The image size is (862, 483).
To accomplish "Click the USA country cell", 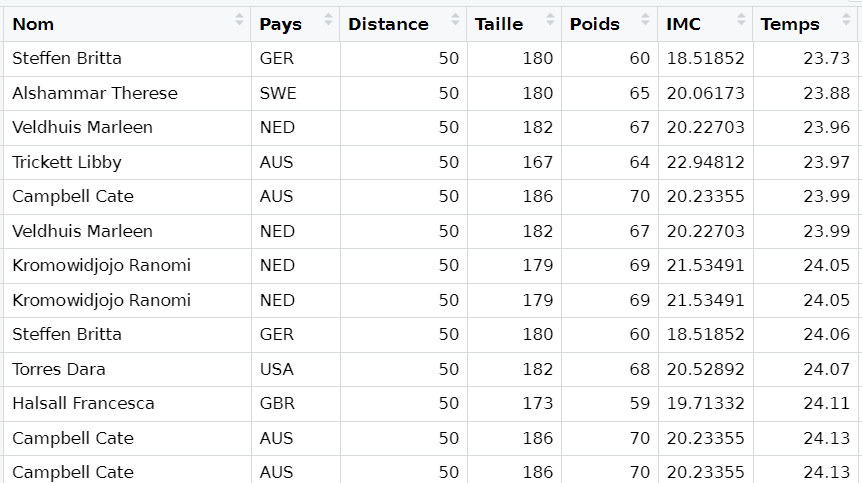I will 277,369.
